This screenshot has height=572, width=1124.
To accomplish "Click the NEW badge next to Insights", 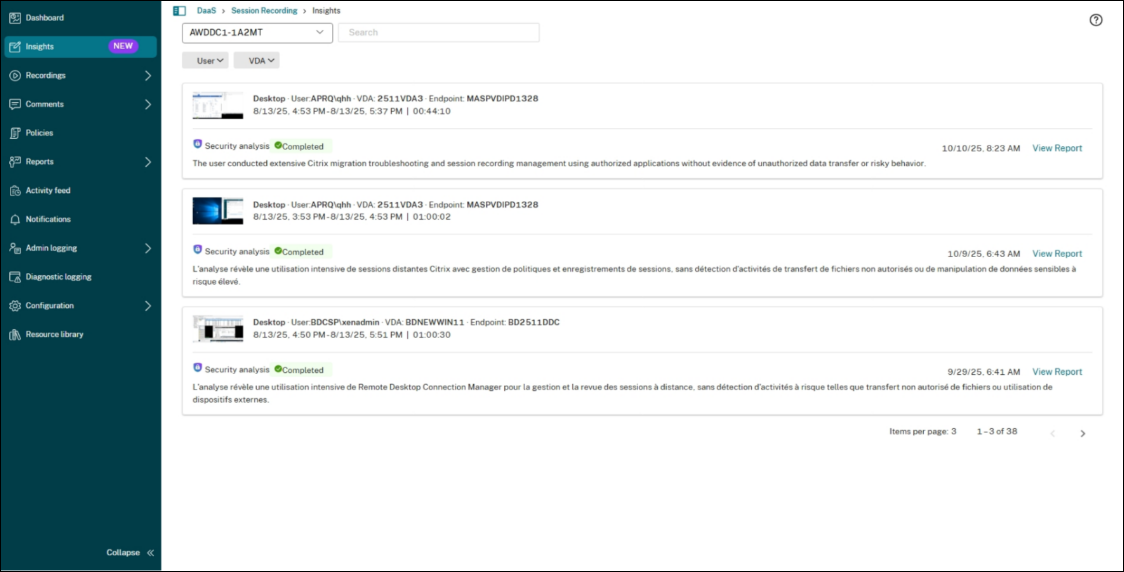I will pyautogui.click(x=123, y=46).
